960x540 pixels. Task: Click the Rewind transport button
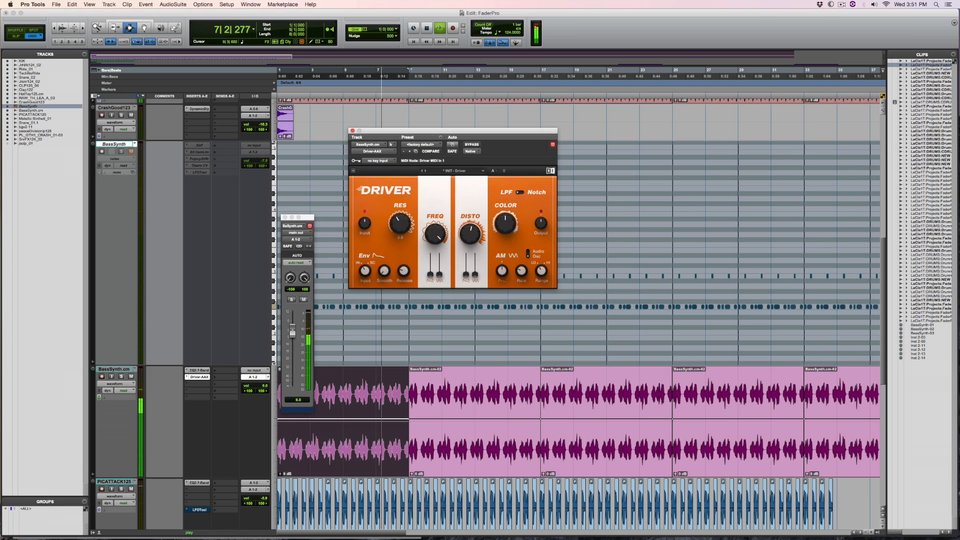pos(427,42)
